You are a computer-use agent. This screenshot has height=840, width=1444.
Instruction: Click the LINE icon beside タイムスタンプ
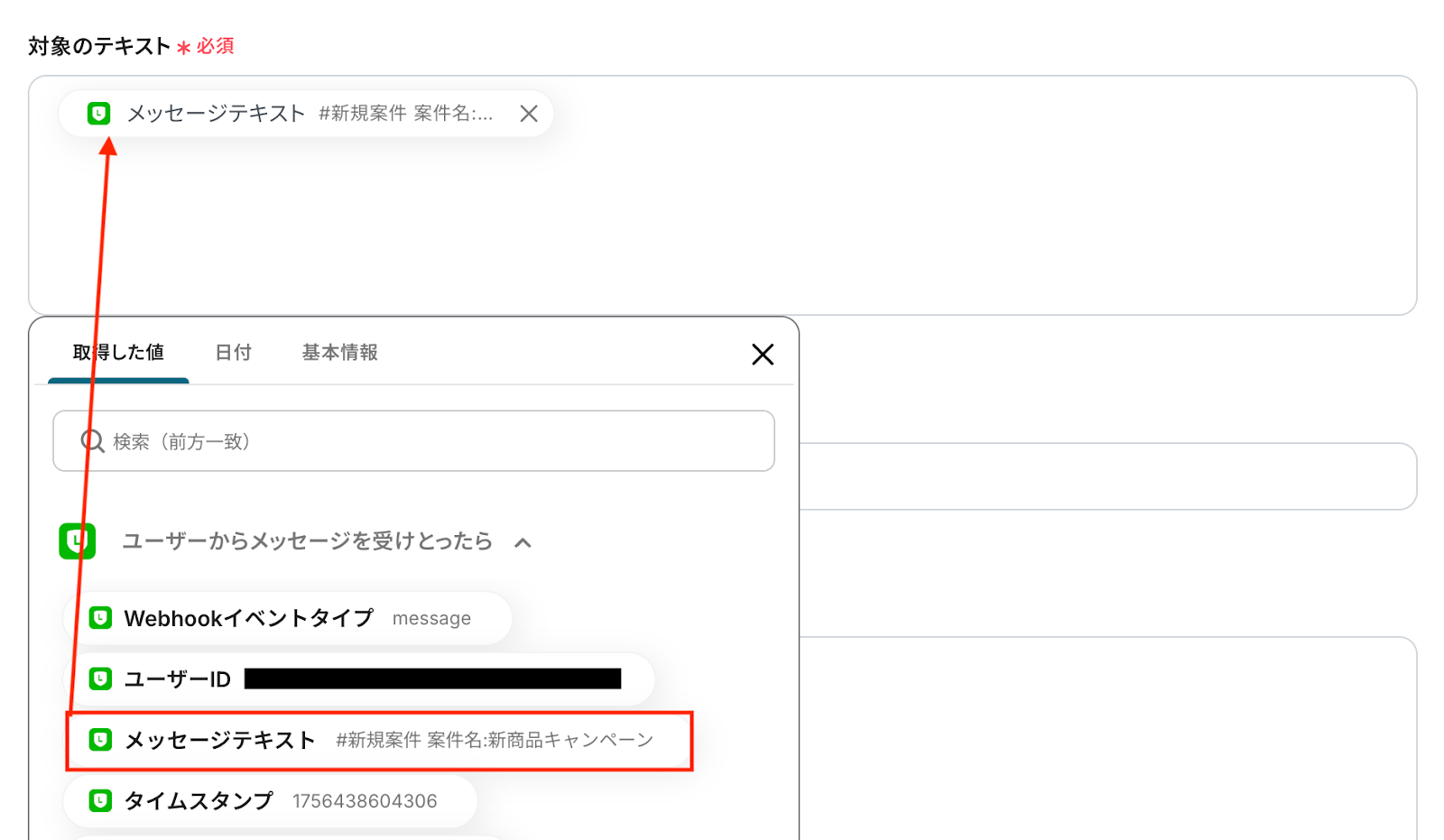click(100, 800)
